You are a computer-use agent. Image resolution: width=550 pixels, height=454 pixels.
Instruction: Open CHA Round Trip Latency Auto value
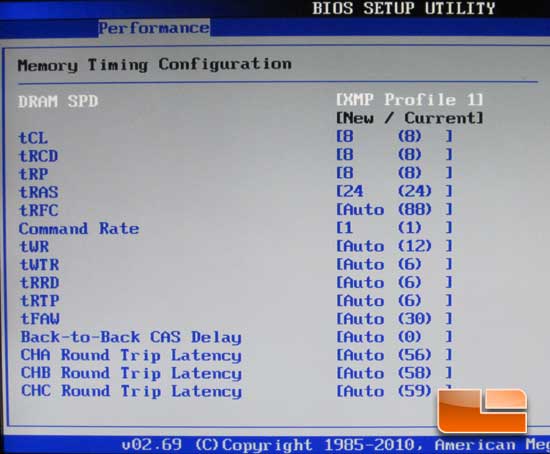(394, 355)
